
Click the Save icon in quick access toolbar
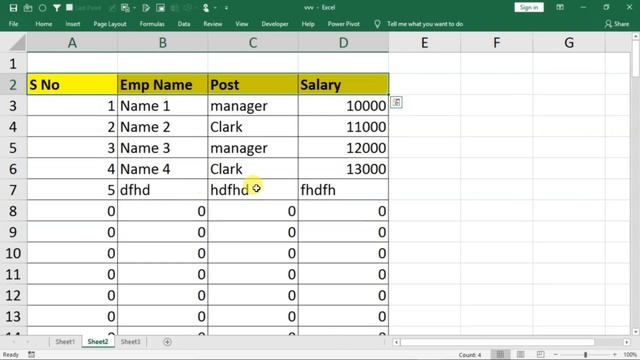[x=13, y=8]
